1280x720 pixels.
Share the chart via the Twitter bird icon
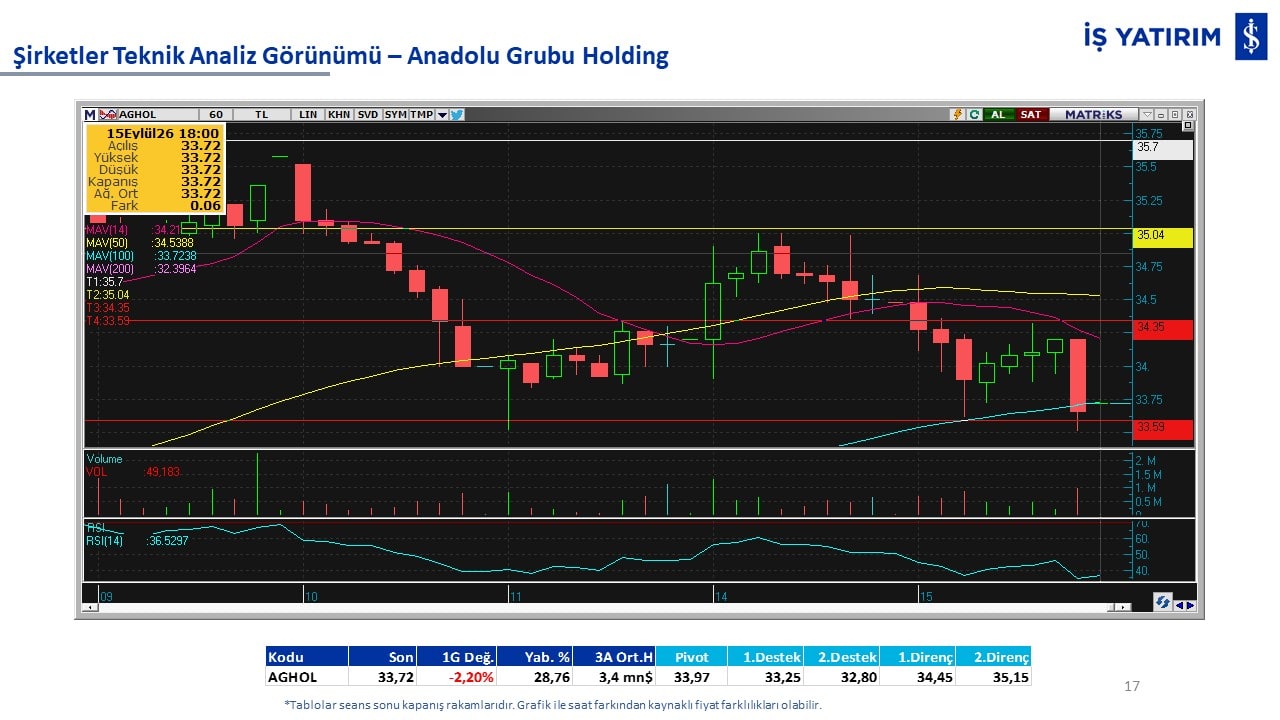[x=457, y=114]
